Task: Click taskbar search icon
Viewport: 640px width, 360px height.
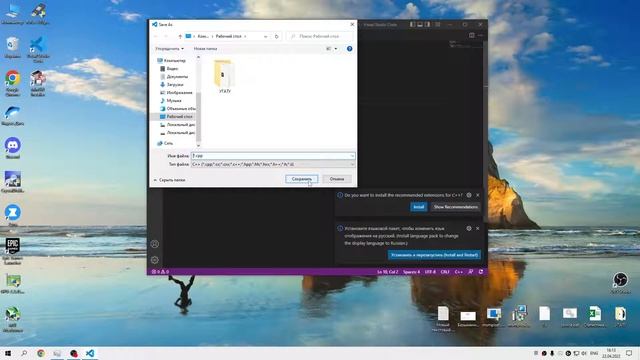Action: (x=24, y=353)
